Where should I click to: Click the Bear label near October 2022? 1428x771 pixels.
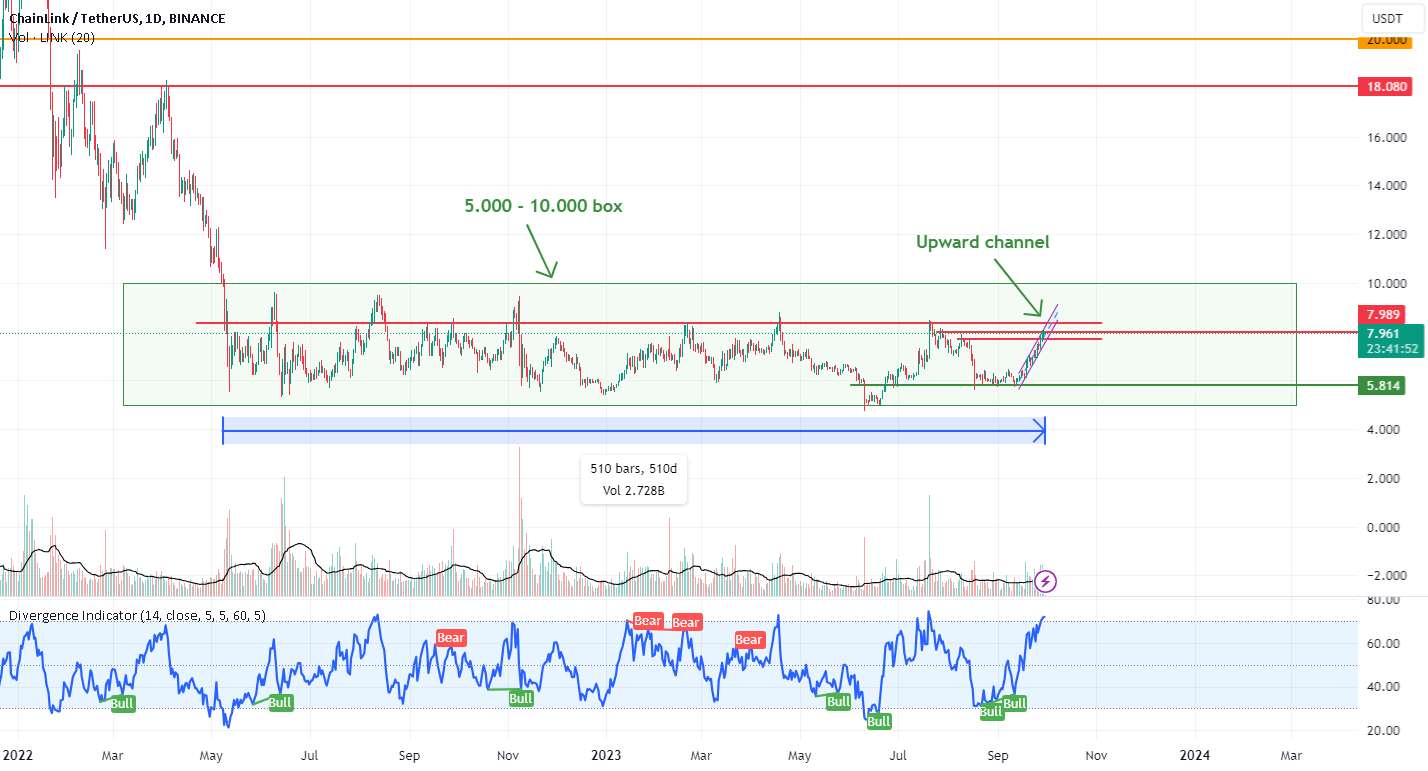(x=451, y=637)
